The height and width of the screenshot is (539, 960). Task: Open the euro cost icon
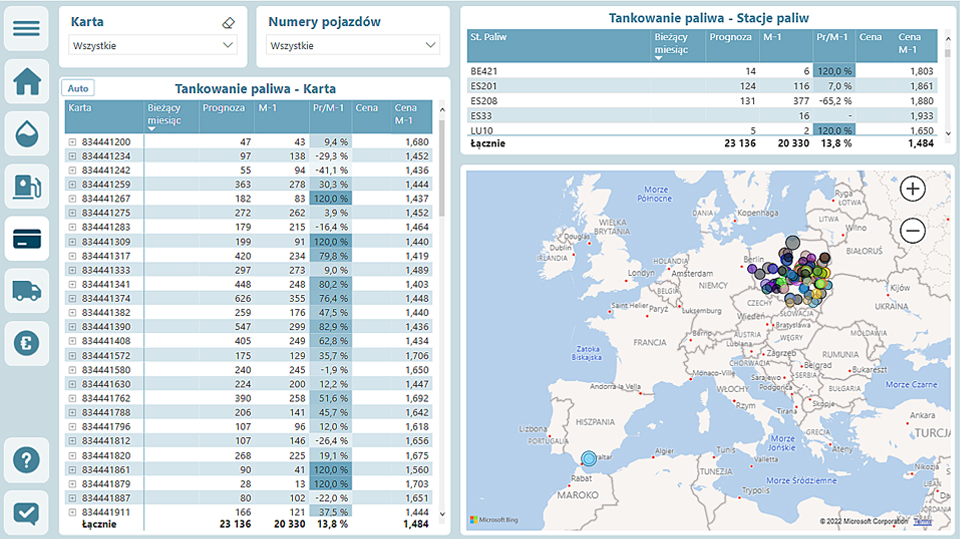(x=26, y=343)
